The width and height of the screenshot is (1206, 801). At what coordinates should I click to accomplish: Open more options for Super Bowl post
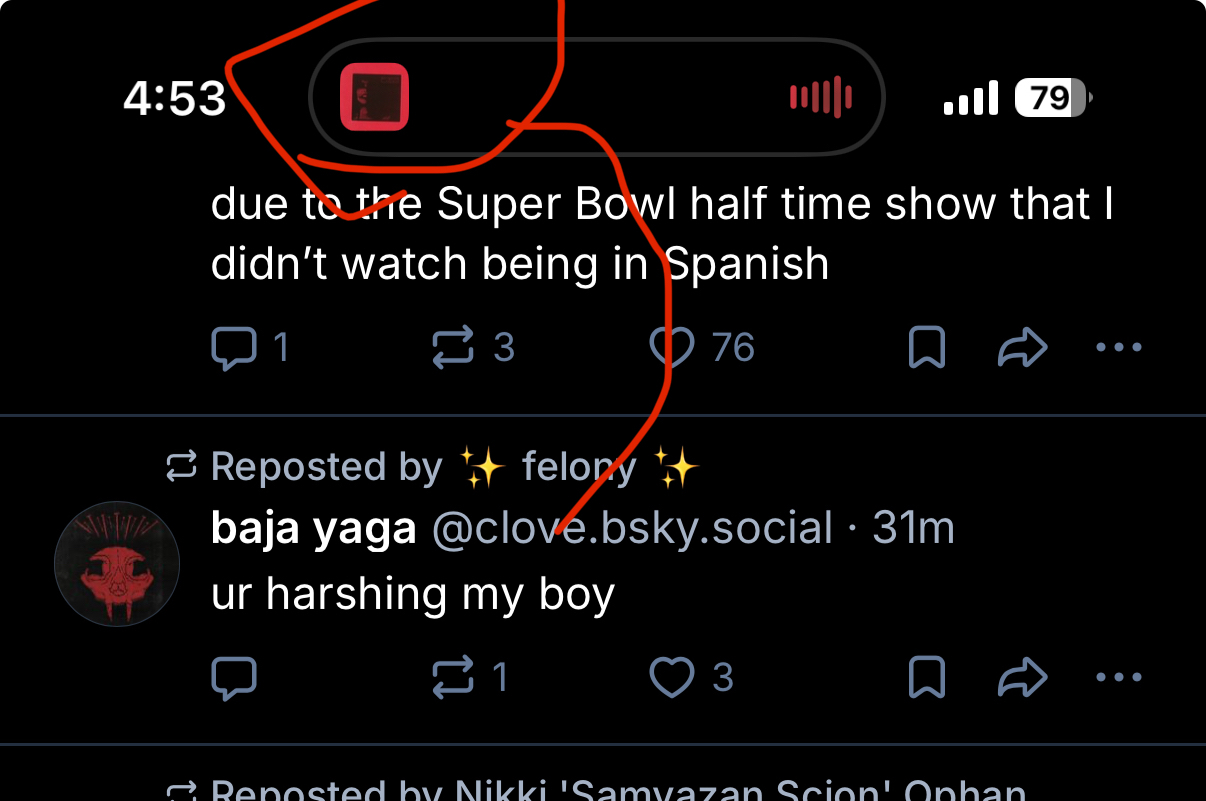[x=1118, y=348]
